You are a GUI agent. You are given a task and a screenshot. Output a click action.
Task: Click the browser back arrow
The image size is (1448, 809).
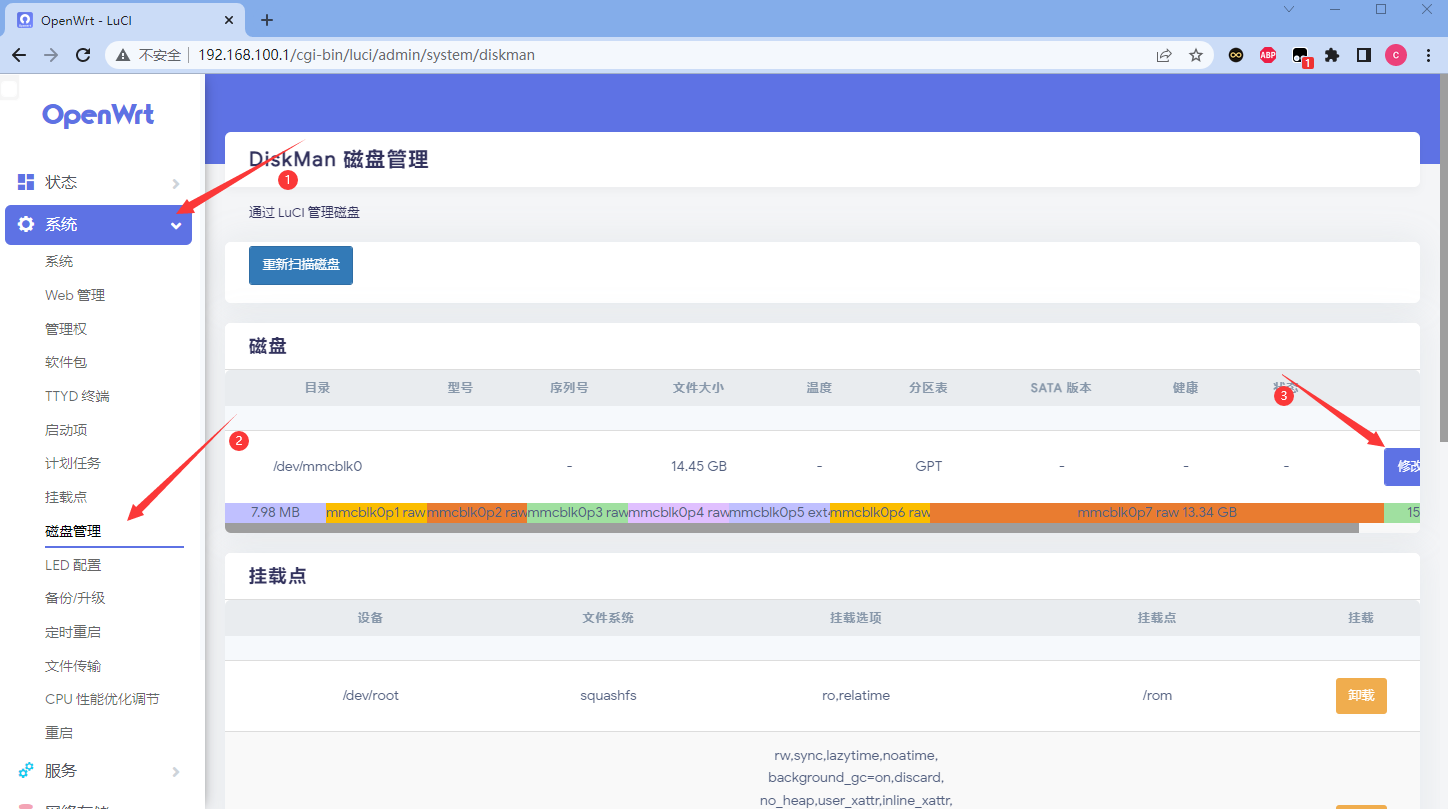point(19,55)
